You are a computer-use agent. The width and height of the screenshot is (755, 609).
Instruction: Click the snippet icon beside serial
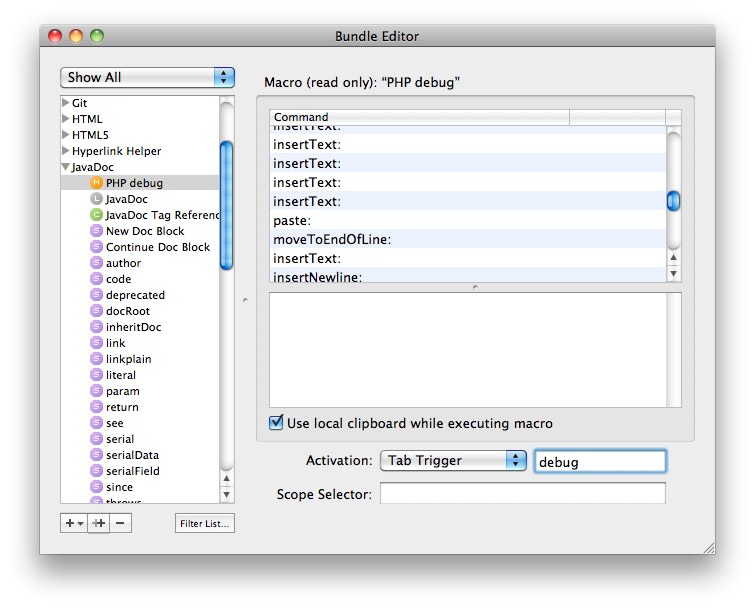tap(97, 439)
